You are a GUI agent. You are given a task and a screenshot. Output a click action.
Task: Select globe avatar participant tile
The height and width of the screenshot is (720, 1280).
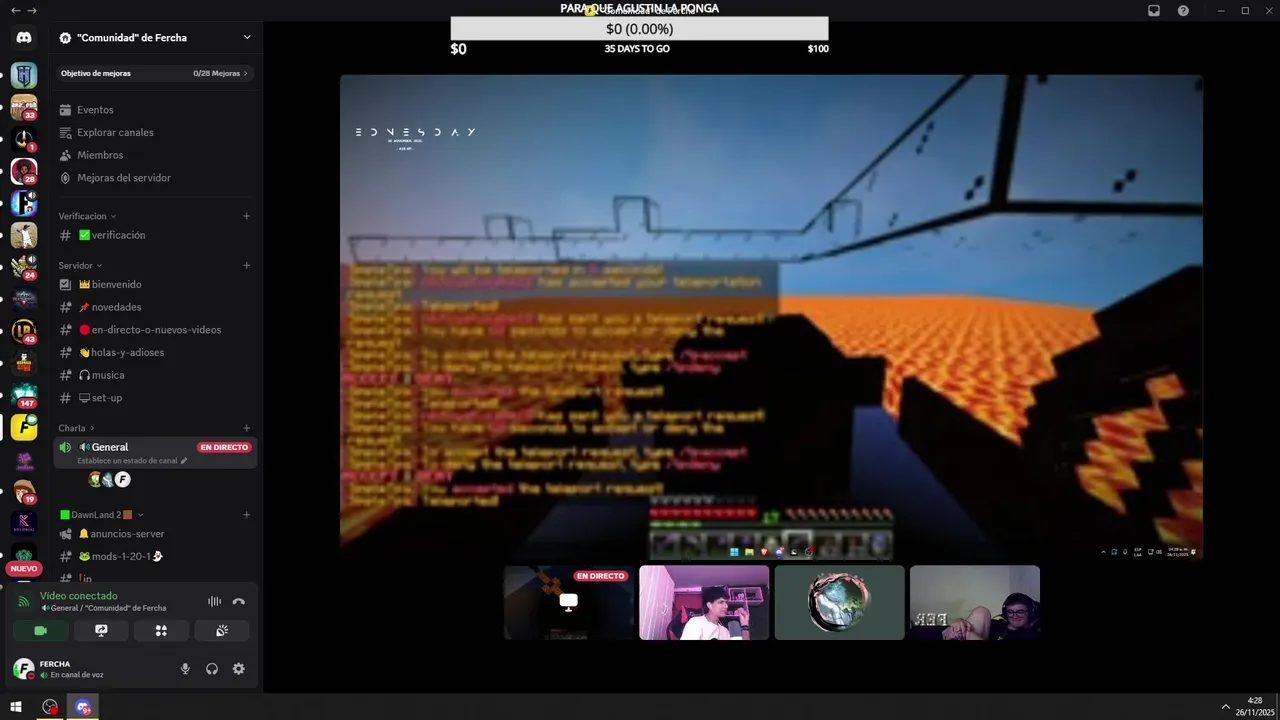[x=840, y=603]
